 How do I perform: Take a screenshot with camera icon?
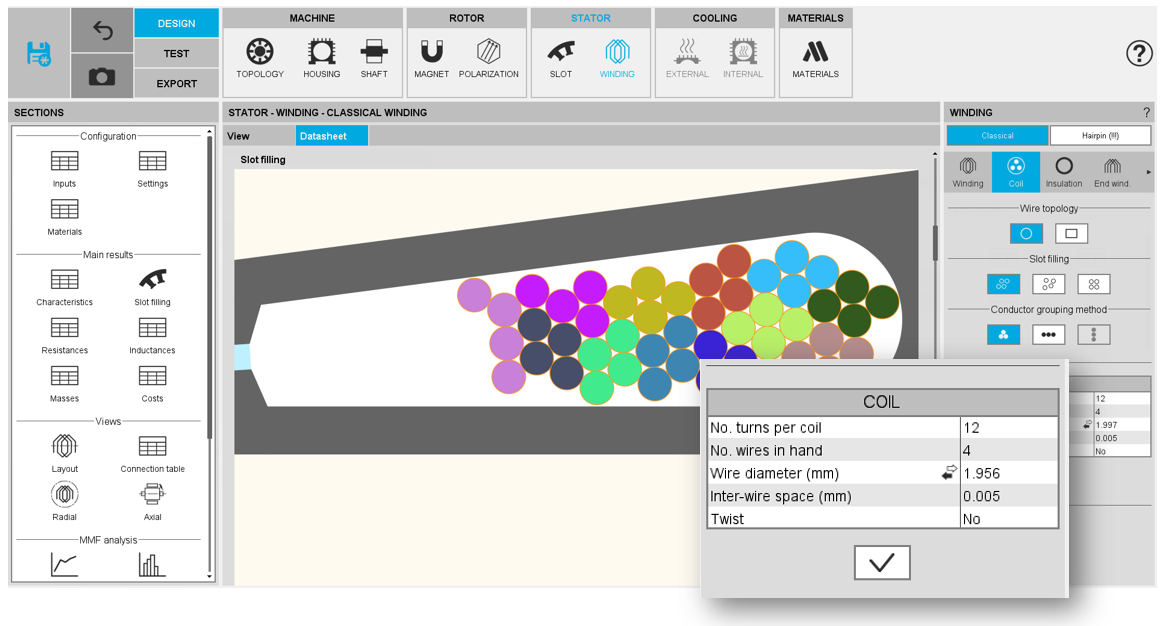coord(102,76)
